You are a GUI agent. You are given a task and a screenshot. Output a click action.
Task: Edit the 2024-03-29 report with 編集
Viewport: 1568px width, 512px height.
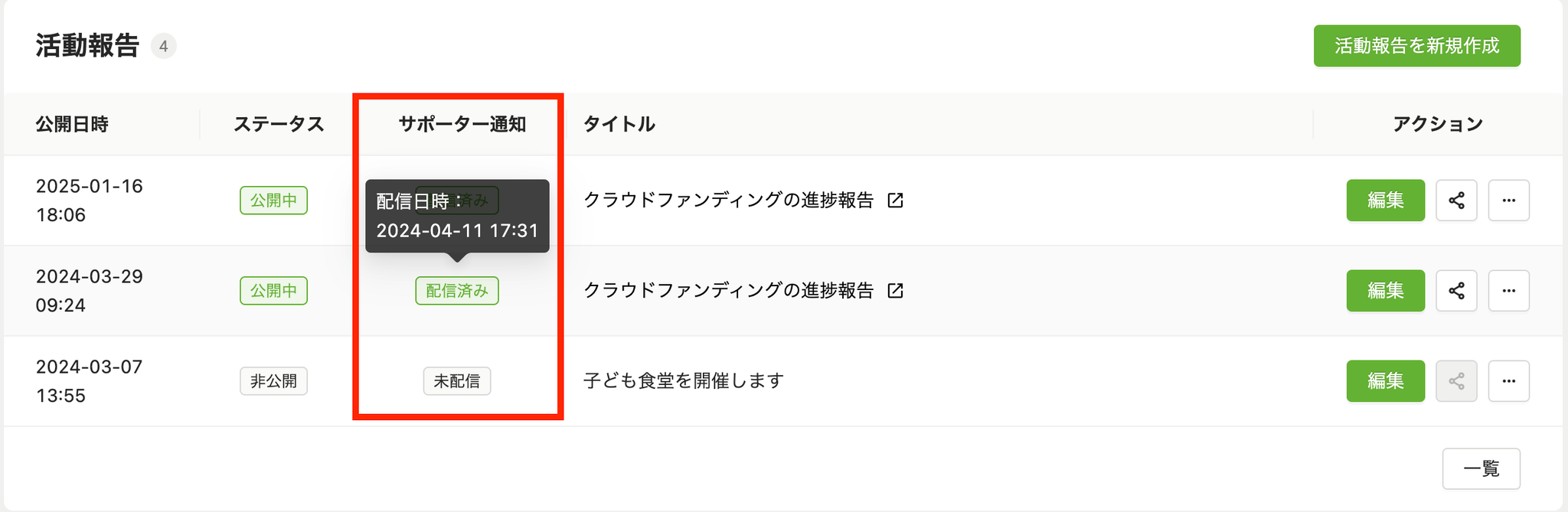1386,291
